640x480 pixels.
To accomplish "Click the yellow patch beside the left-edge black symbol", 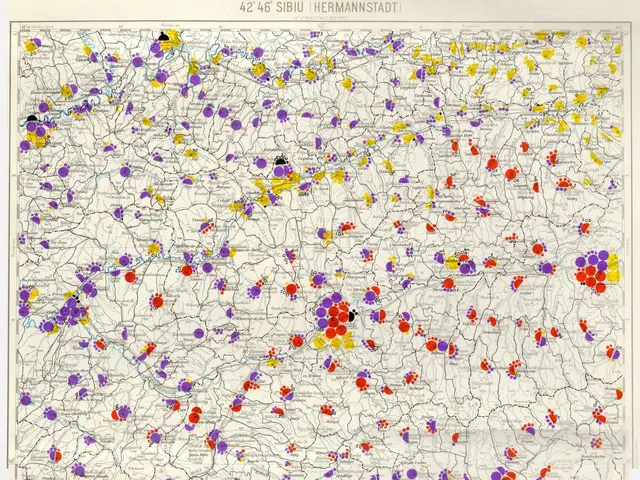I will click(x=42, y=137).
